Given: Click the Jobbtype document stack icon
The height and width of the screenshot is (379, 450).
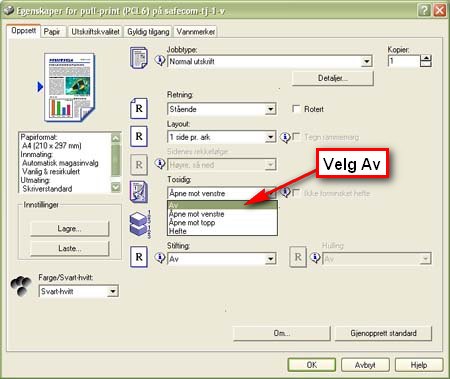Looking at the screenshot, I should 139,58.
